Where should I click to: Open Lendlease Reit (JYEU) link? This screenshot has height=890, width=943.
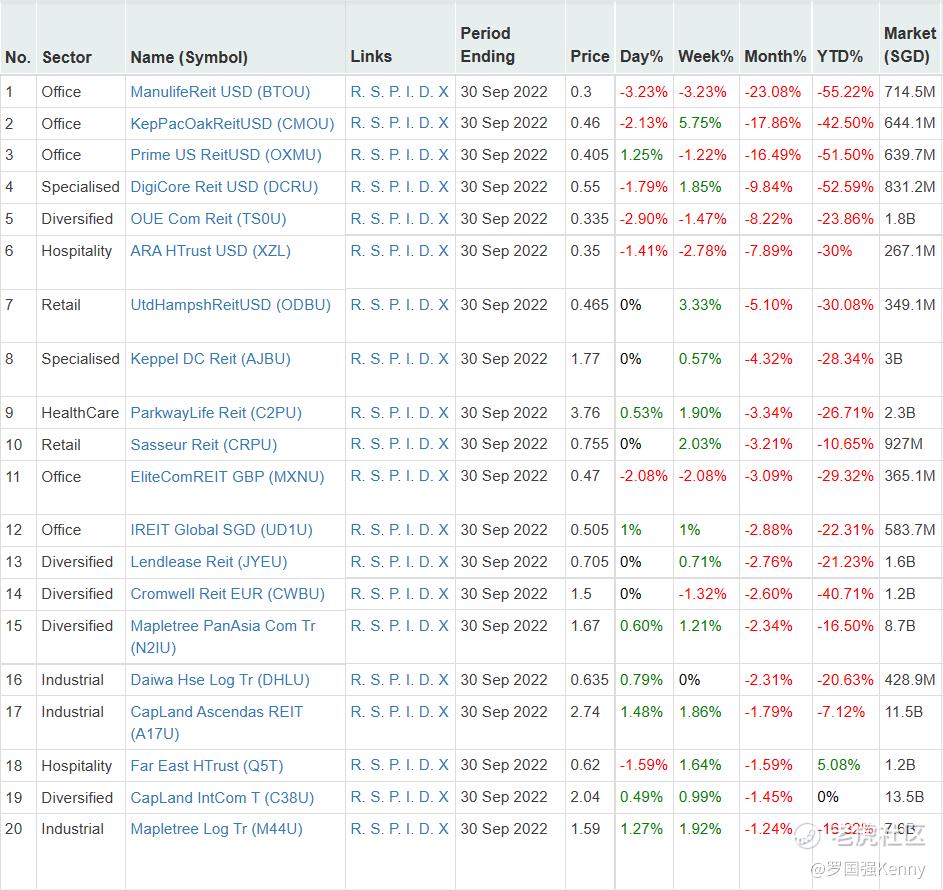(209, 562)
